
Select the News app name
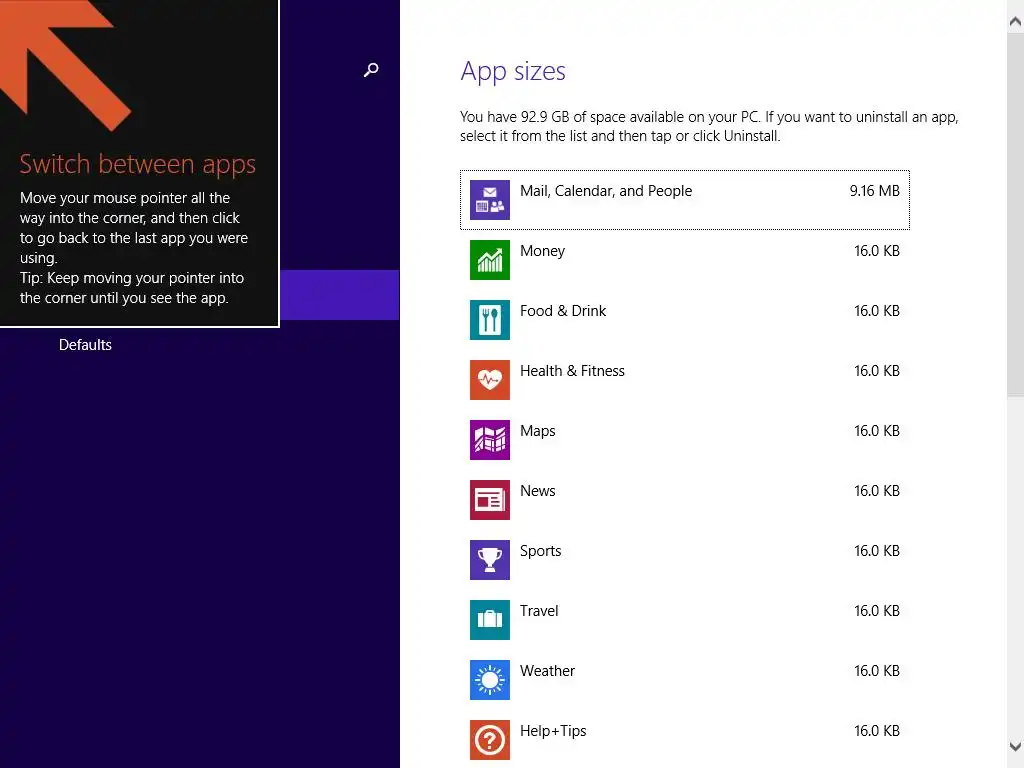coord(537,491)
